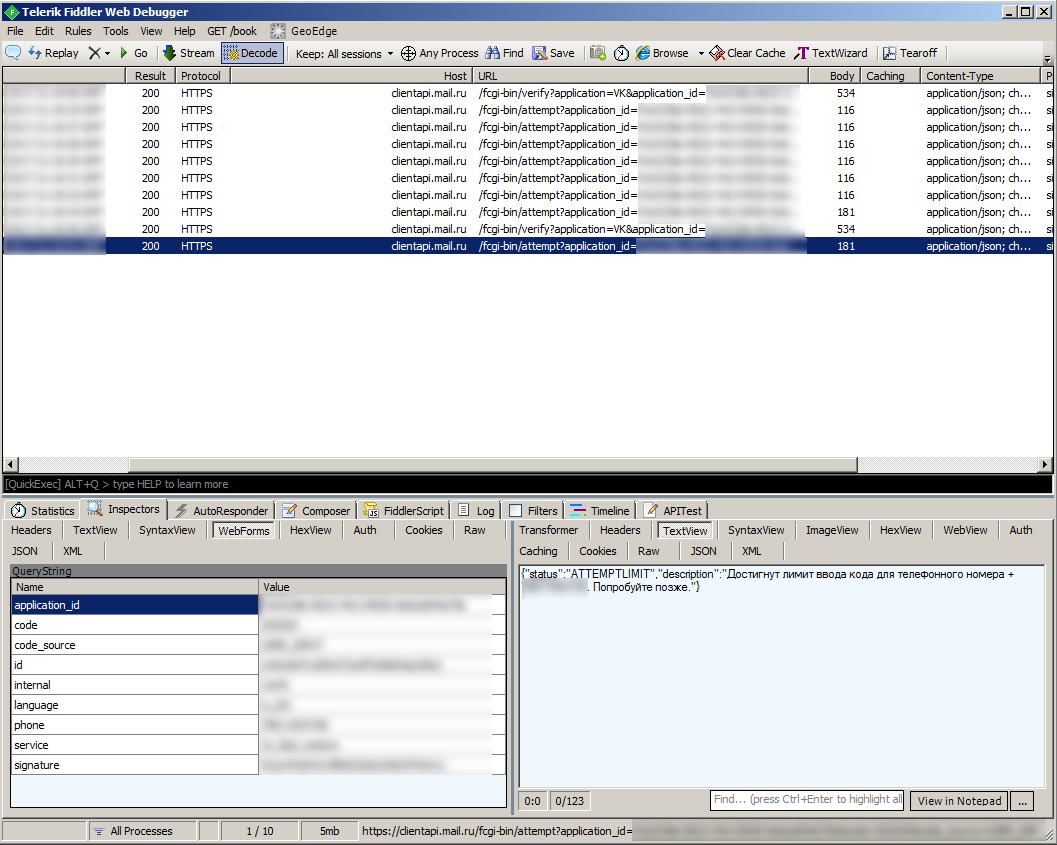1057x845 pixels.
Task: Open the FiddlerScript tab
Action: point(404,511)
